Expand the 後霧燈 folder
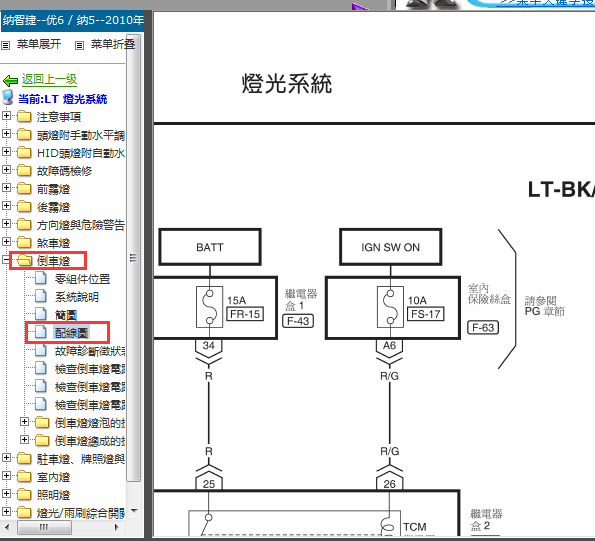595x541 pixels. [6, 206]
